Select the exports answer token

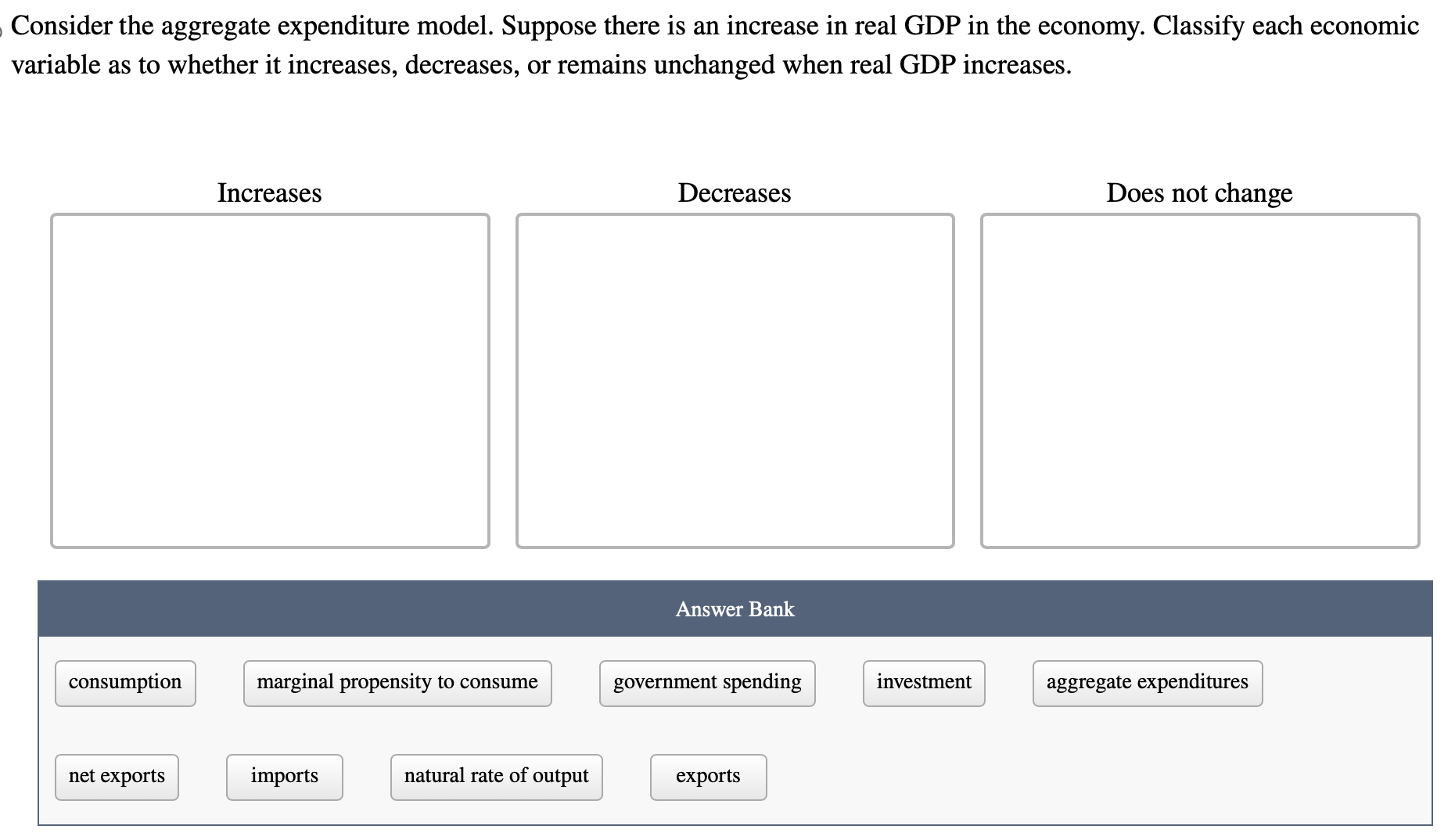[x=707, y=776]
